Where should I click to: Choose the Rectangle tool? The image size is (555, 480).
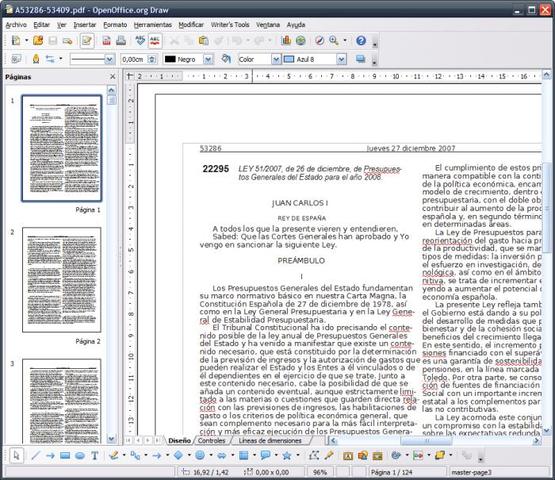(65, 456)
